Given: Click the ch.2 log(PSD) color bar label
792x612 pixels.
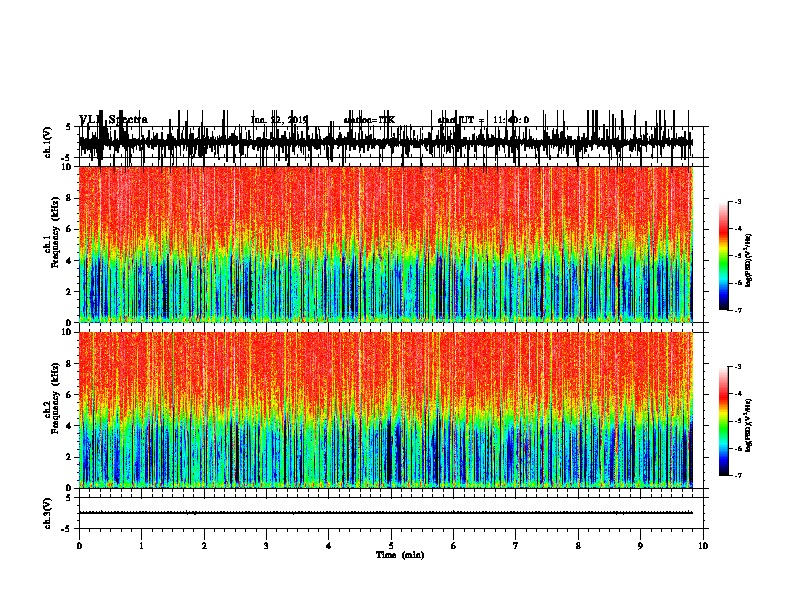Looking at the screenshot, I should (749, 425).
